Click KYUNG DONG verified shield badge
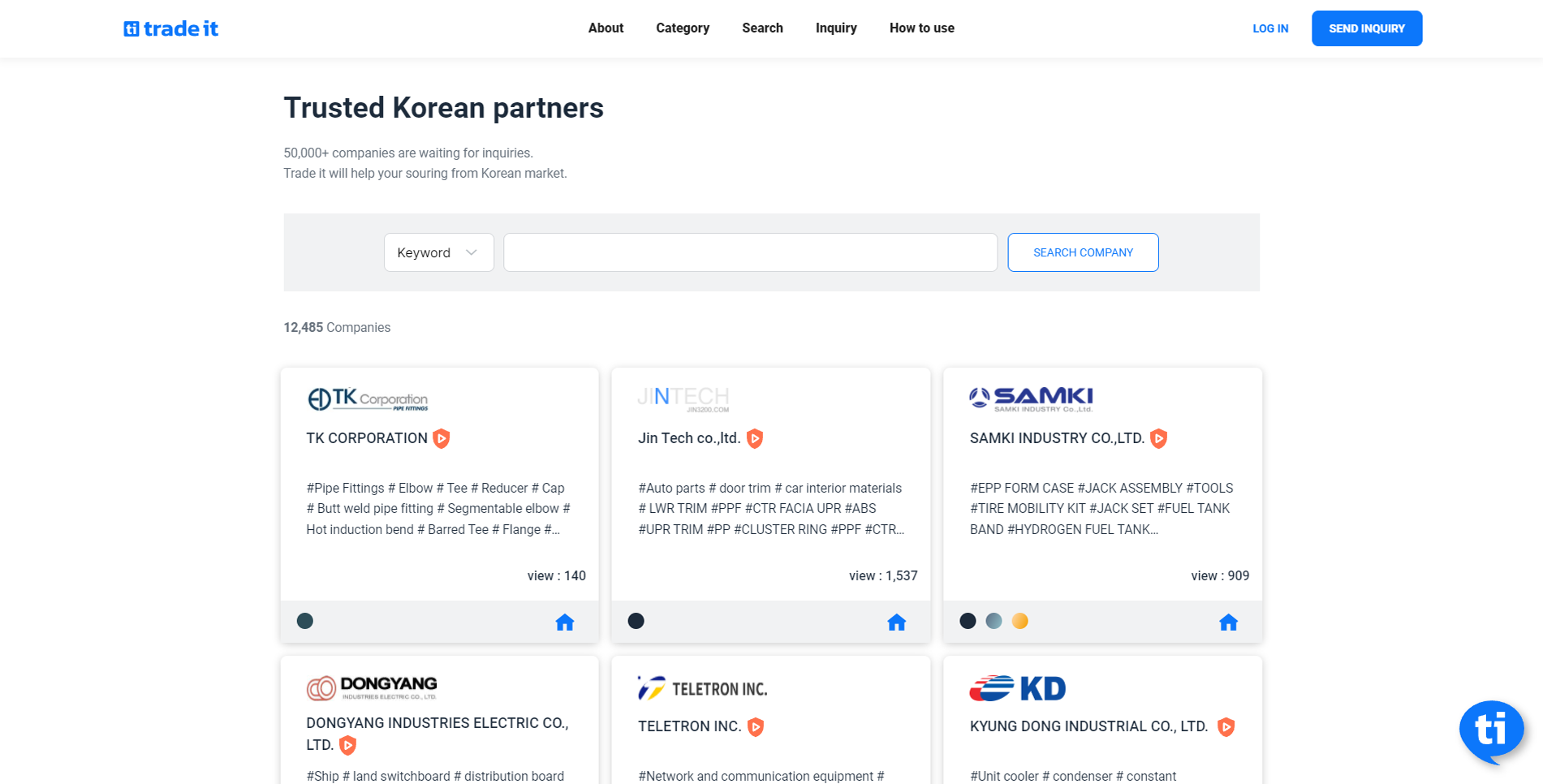The image size is (1543, 784). [1226, 727]
